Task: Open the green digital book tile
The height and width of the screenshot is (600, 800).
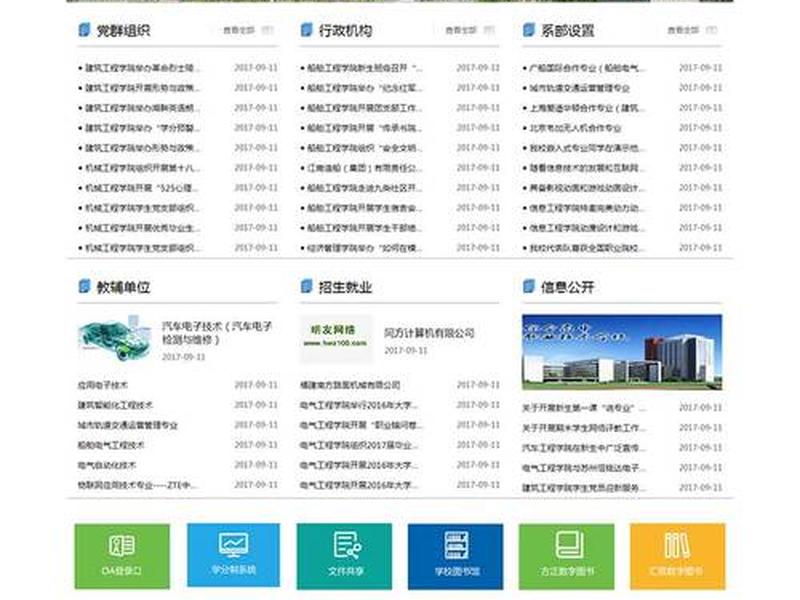Action: [566, 556]
